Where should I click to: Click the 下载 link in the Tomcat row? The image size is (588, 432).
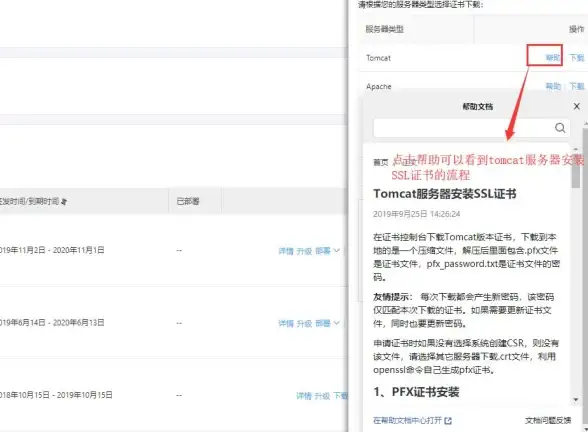click(577, 57)
